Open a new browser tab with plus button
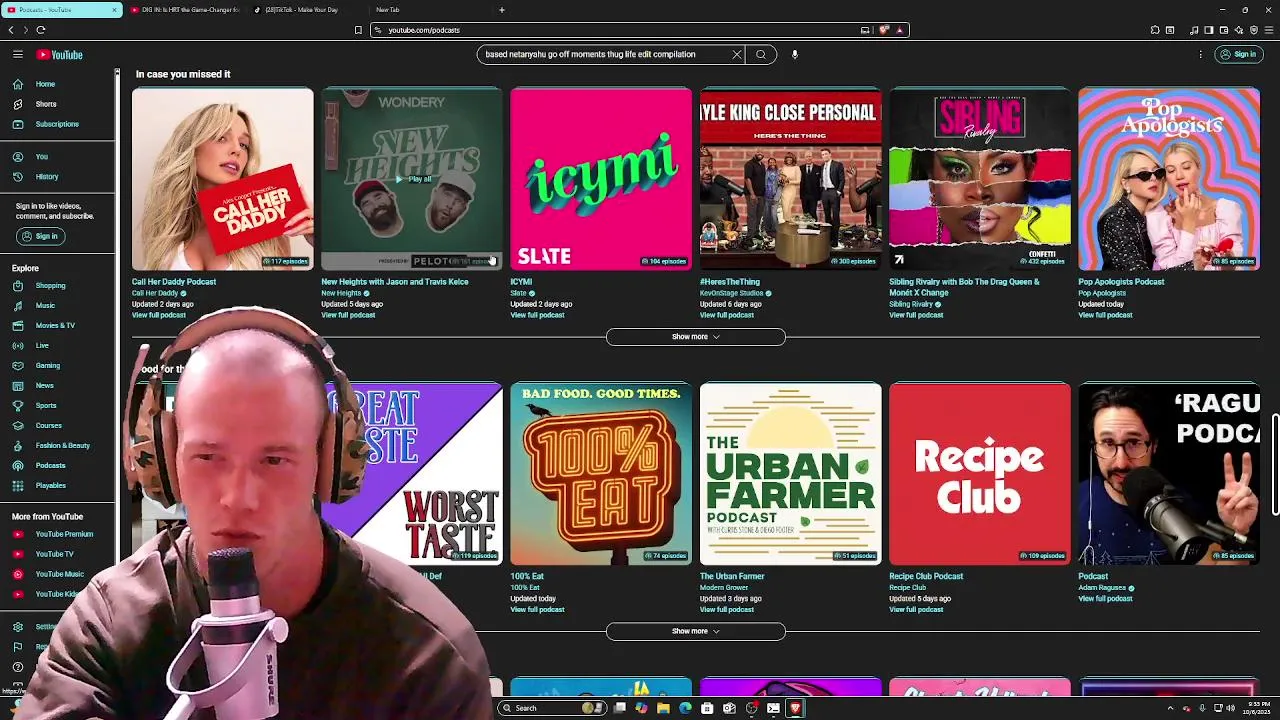1280x720 pixels. [x=502, y=10]
